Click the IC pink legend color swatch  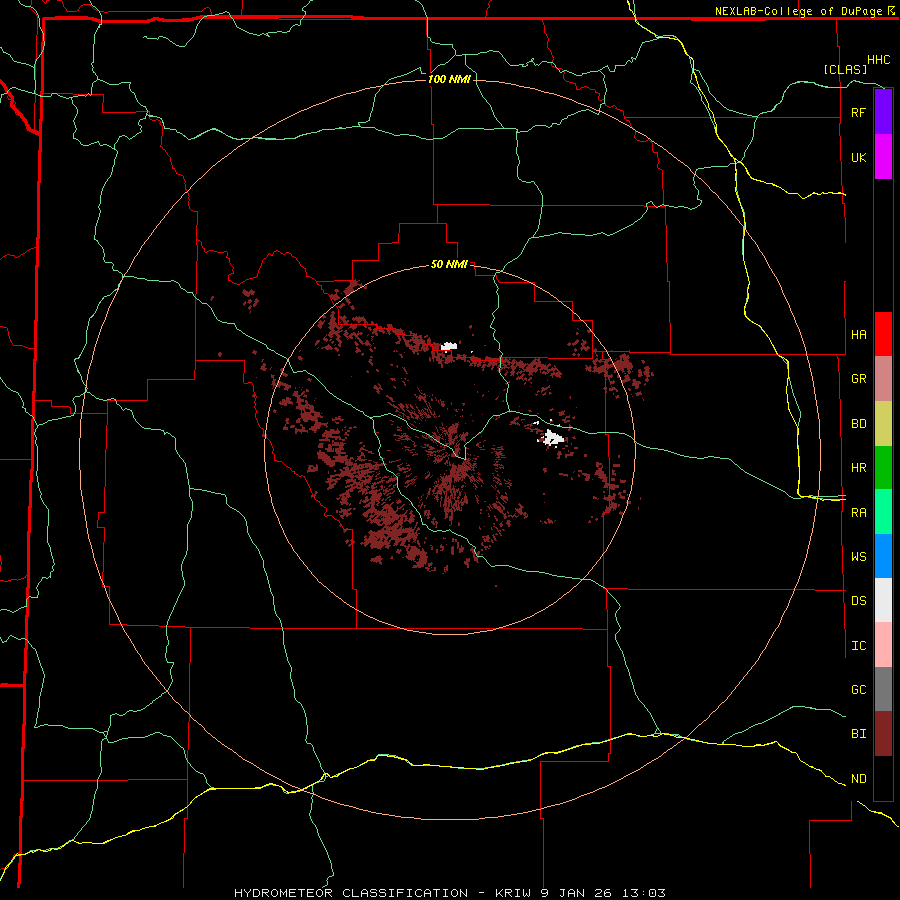[x=883, y=645]
